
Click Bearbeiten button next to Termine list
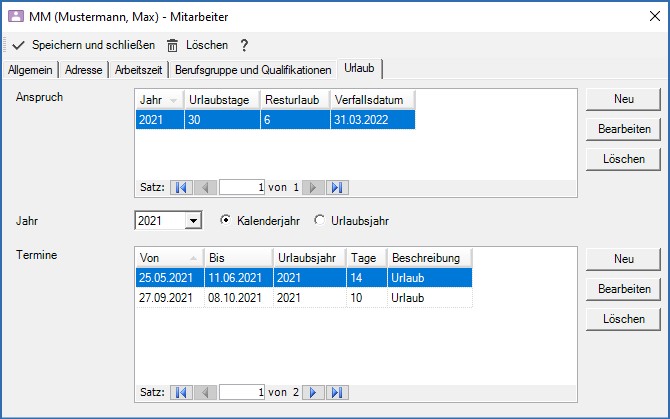pyautogui.click(x=624, y=289)
